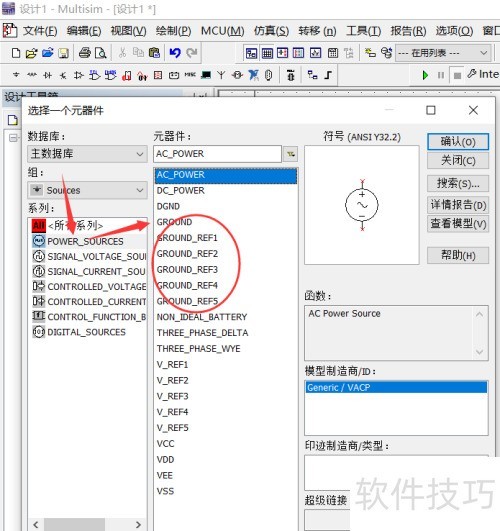The width and height of the screenshot is (500, 531).
Task: Stop the simulation
Action: tap(457, 75)
